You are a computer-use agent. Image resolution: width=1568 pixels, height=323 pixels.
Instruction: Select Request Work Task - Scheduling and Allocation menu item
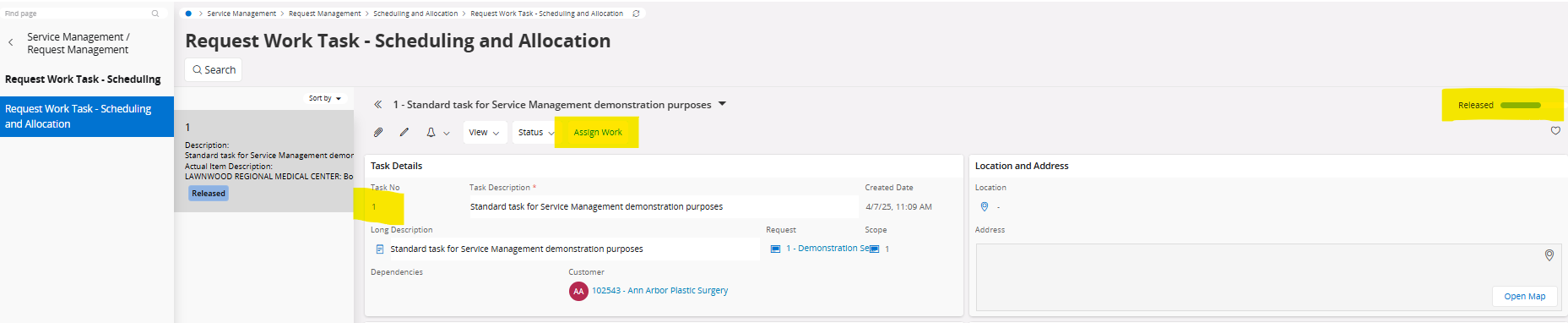87,117
